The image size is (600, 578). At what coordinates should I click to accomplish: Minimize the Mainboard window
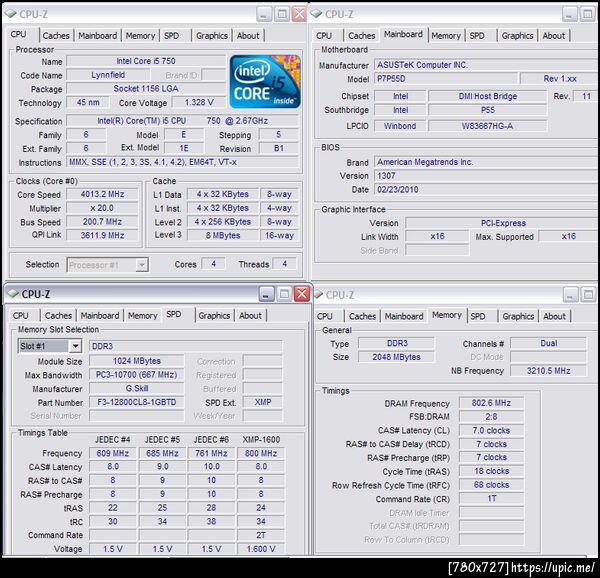tap(569, 15)
